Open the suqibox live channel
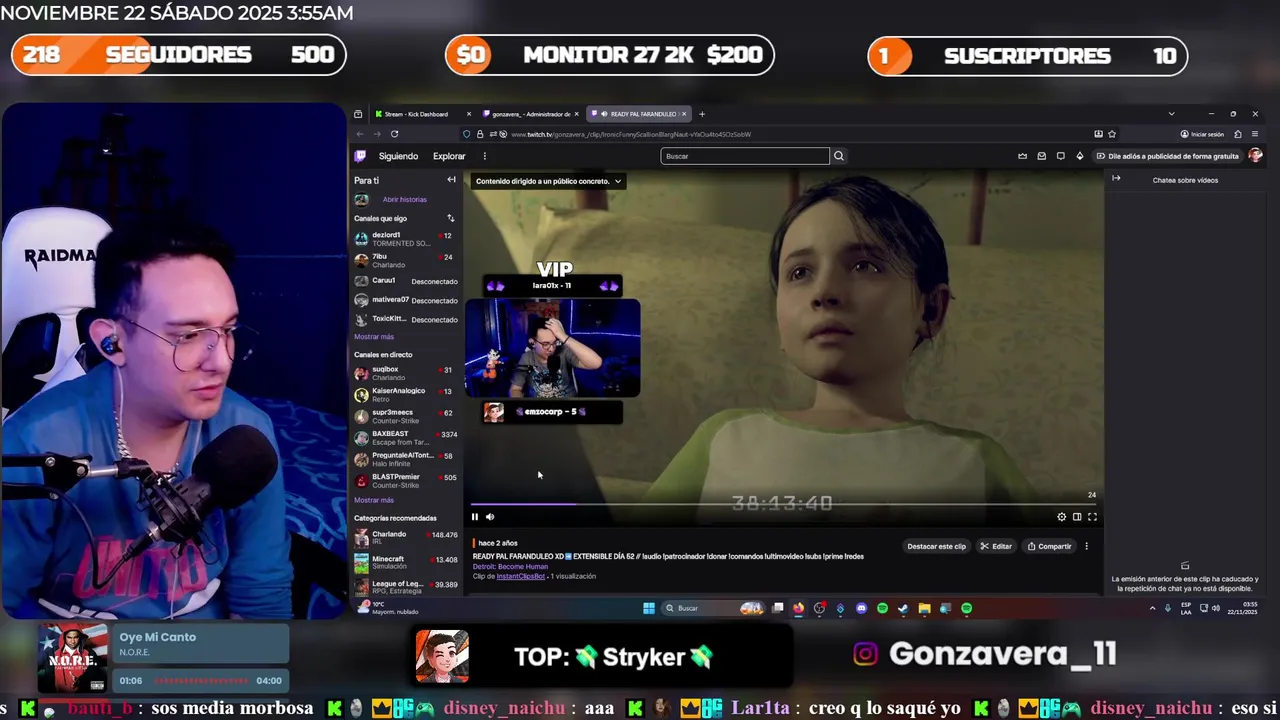 coord(405,373)
